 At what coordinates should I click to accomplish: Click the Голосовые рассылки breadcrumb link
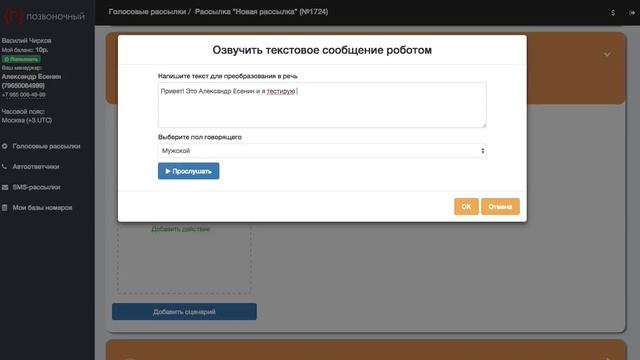click(x=147, y=12)
